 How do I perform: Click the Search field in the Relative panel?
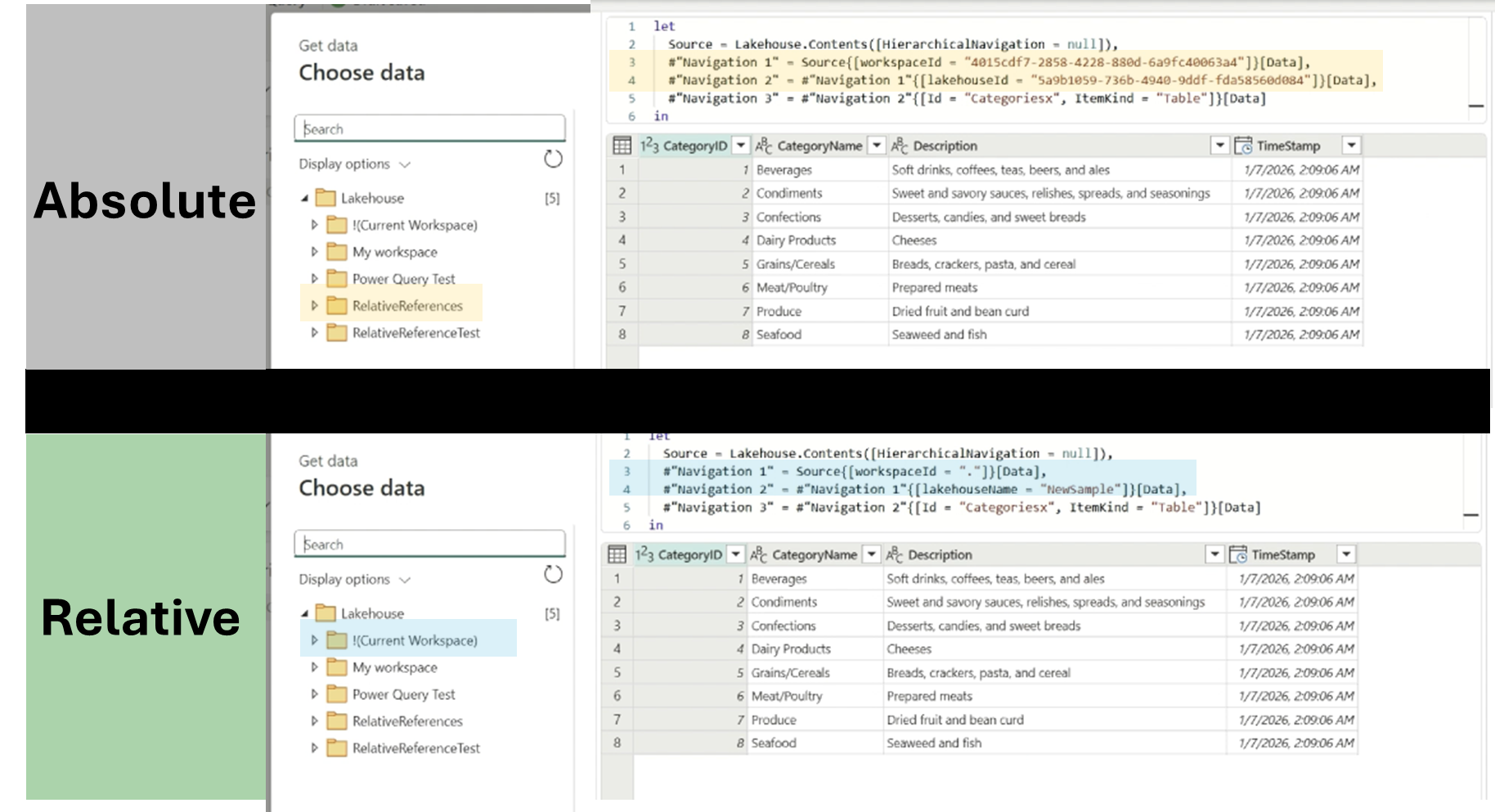tap(429, 544)
